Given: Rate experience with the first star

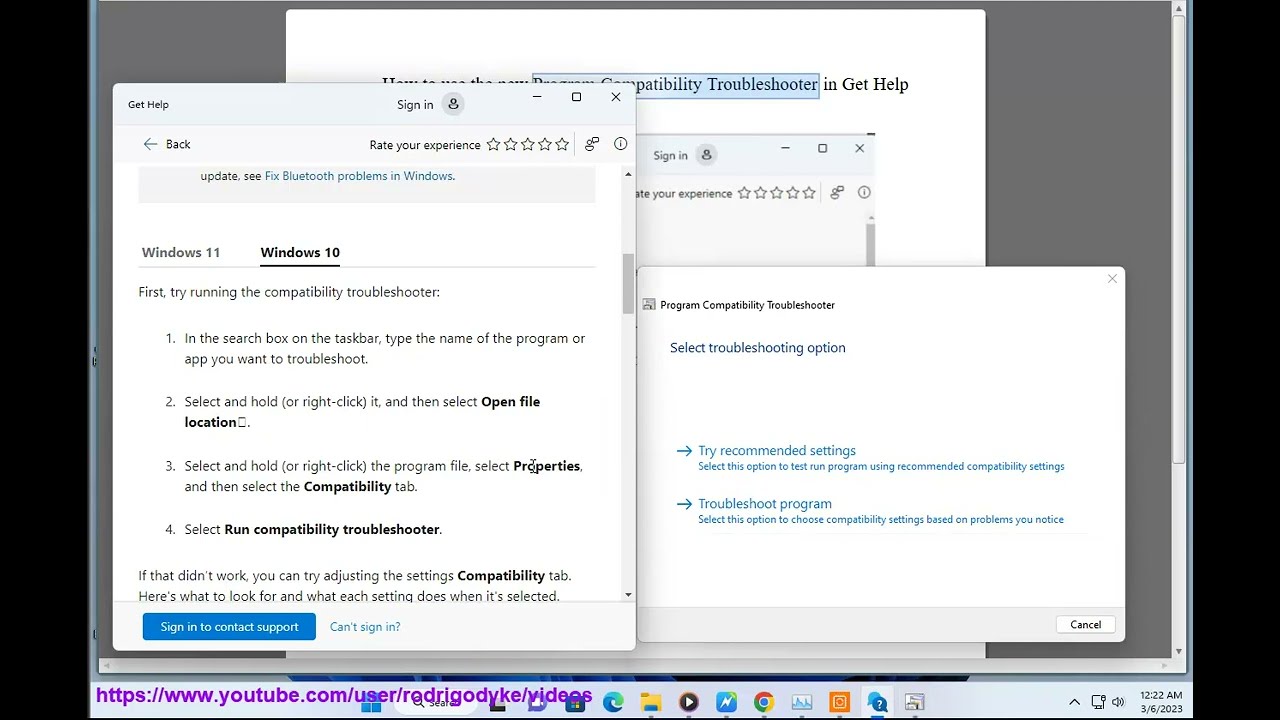Looking at the screenshot, I should click(493, 145).
